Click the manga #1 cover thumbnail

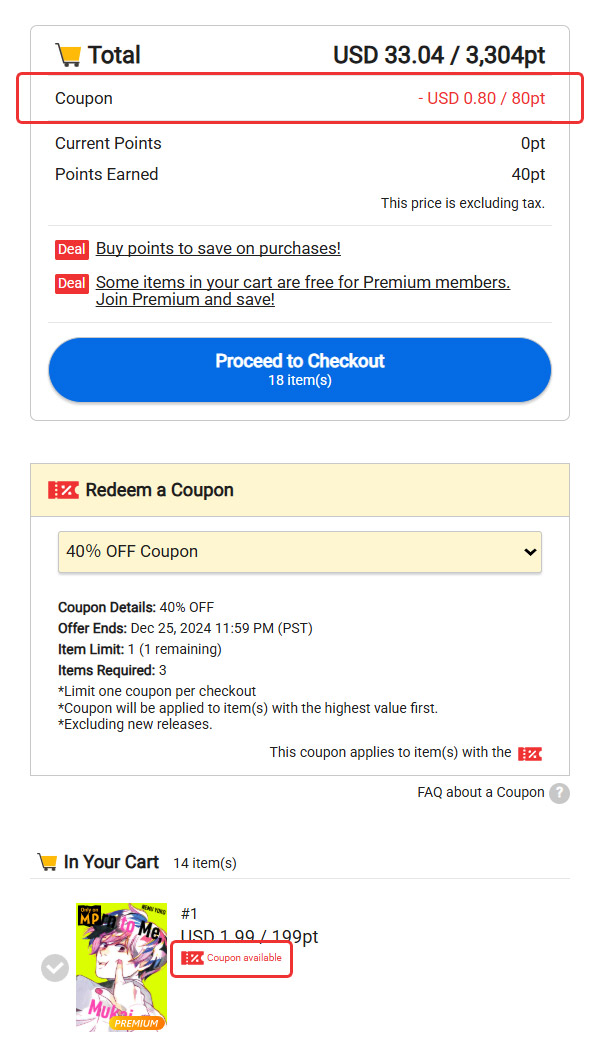click(x=120, y=966)
